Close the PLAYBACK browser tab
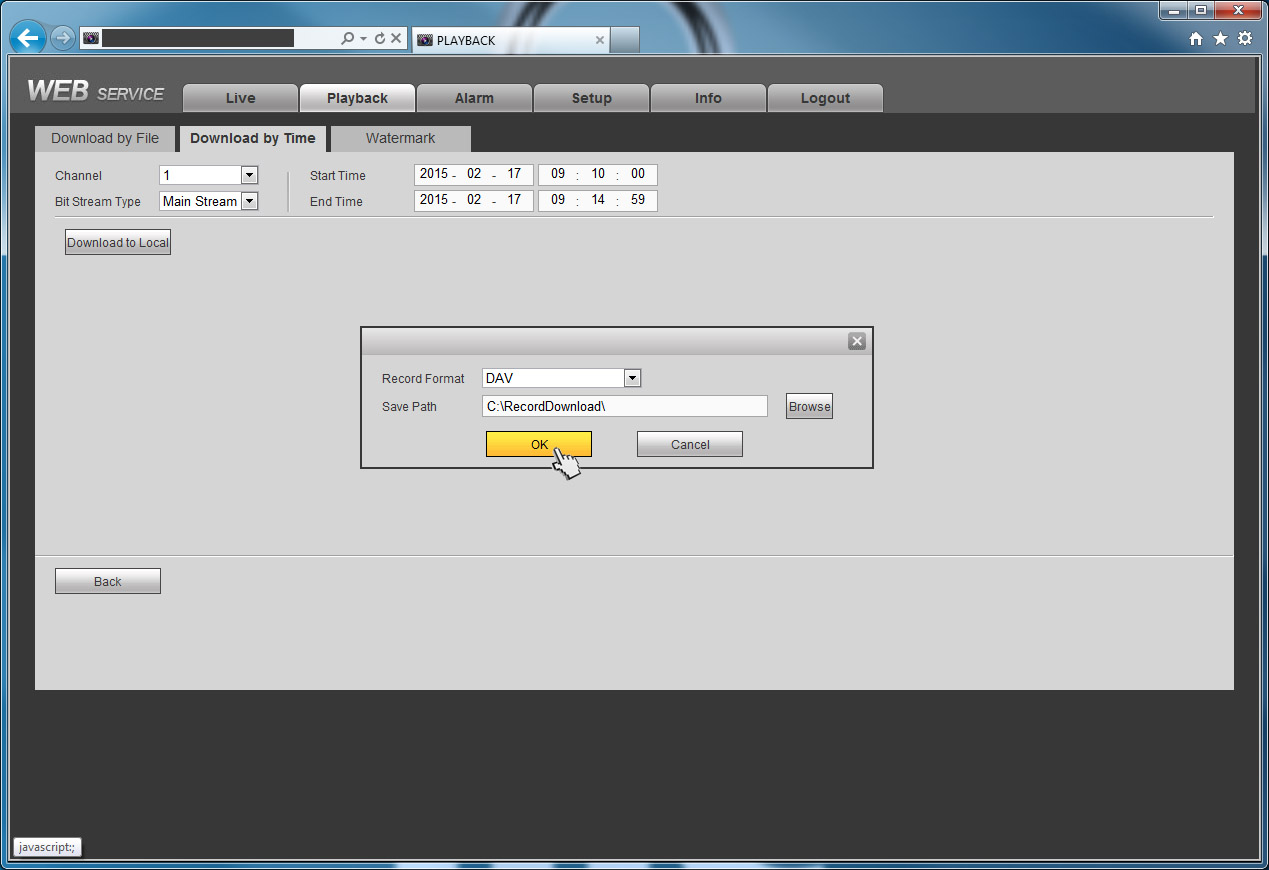 [x=600, y=40]
